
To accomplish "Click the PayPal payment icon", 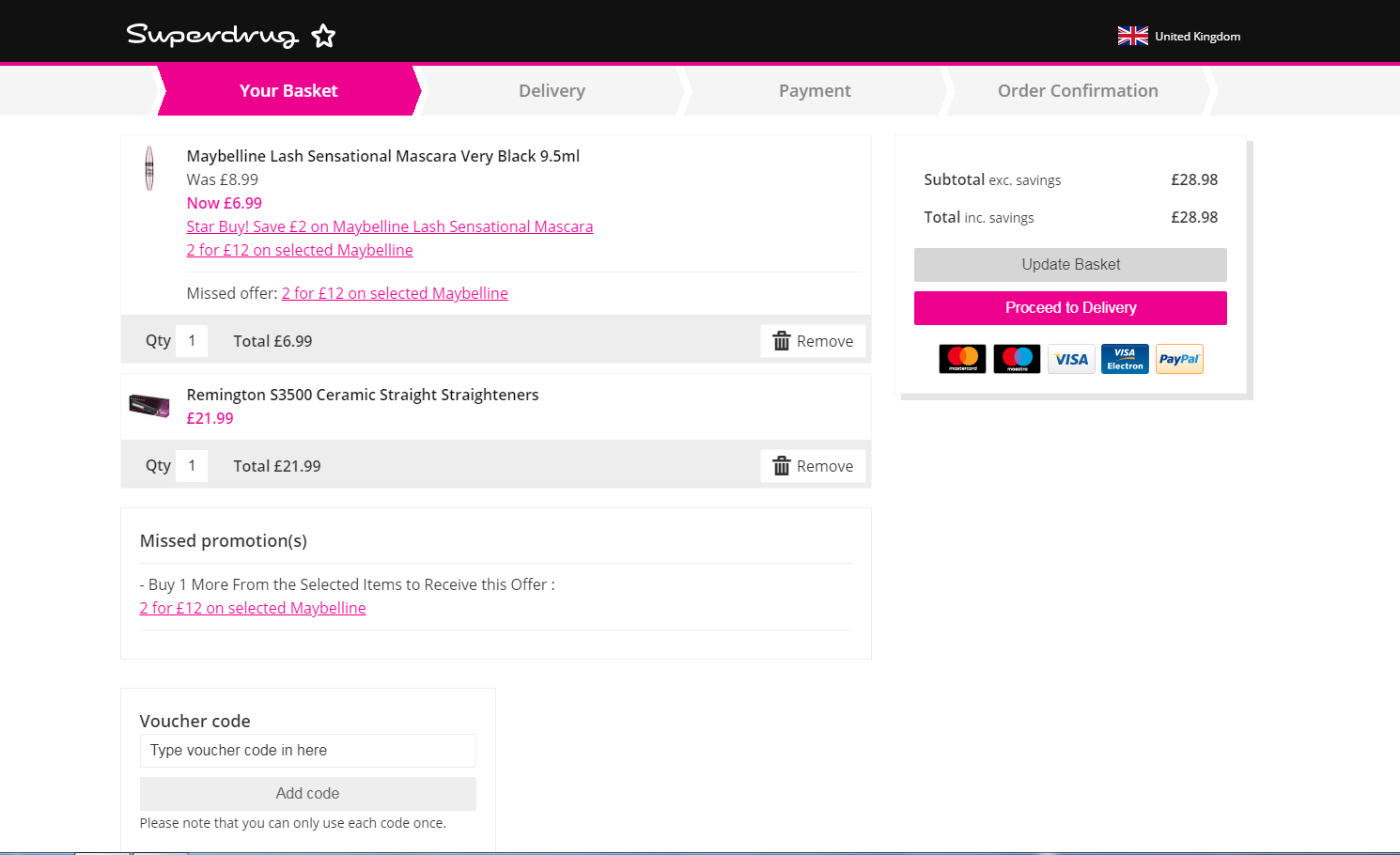I will coord(1179,359).
